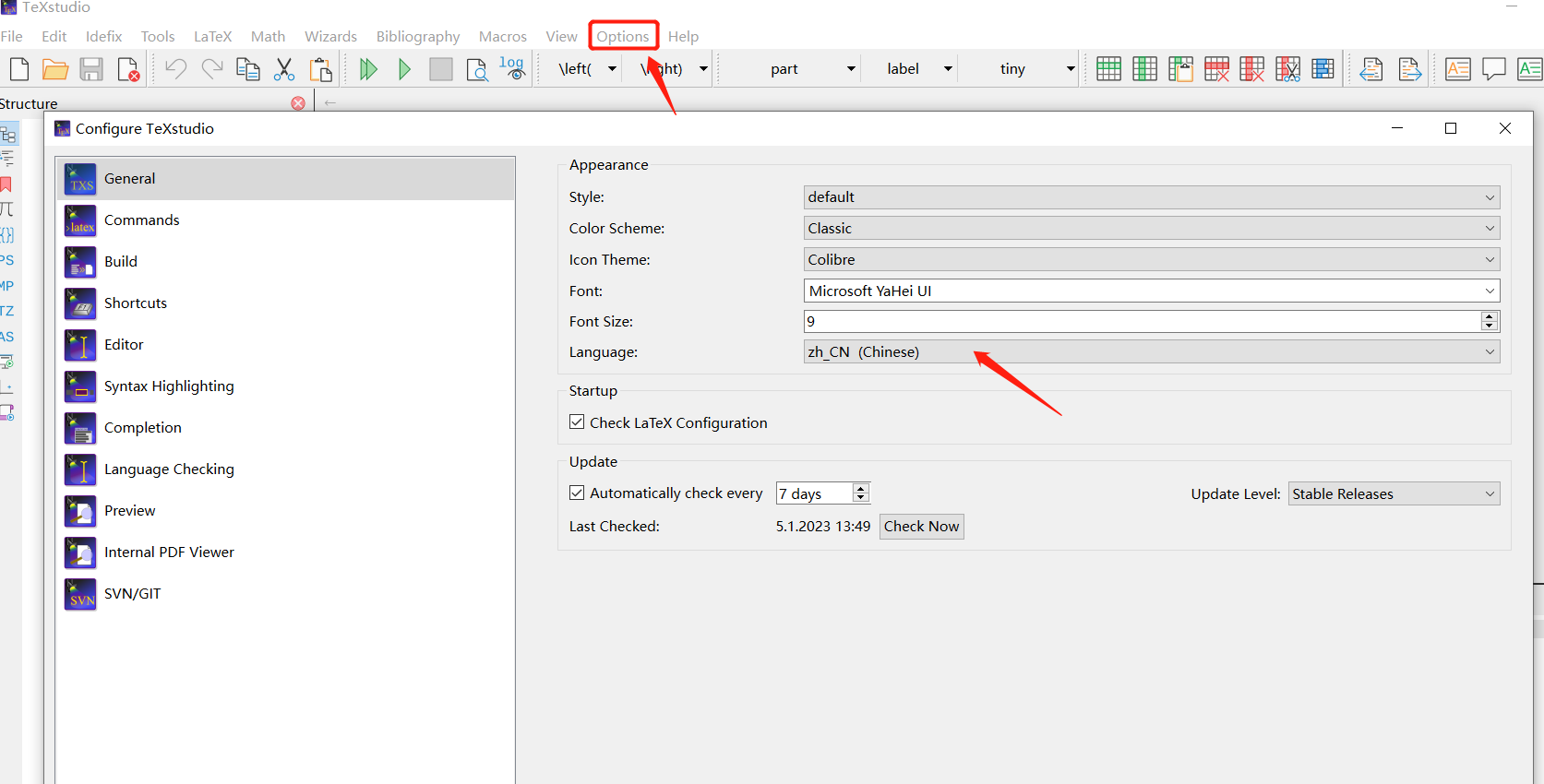
Task: Select Preview settings category
Action: click(285, 511)
